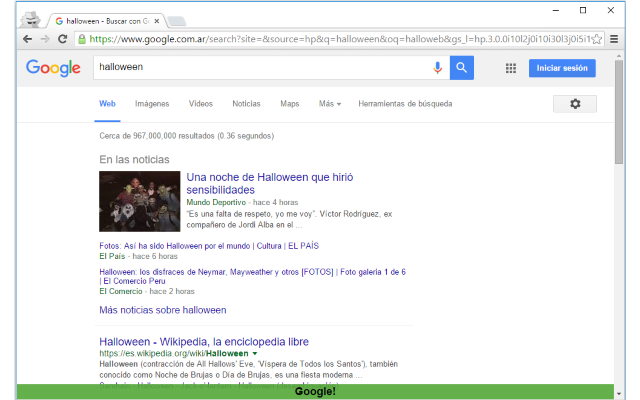Switch to the Videos tab

(200, 104)
